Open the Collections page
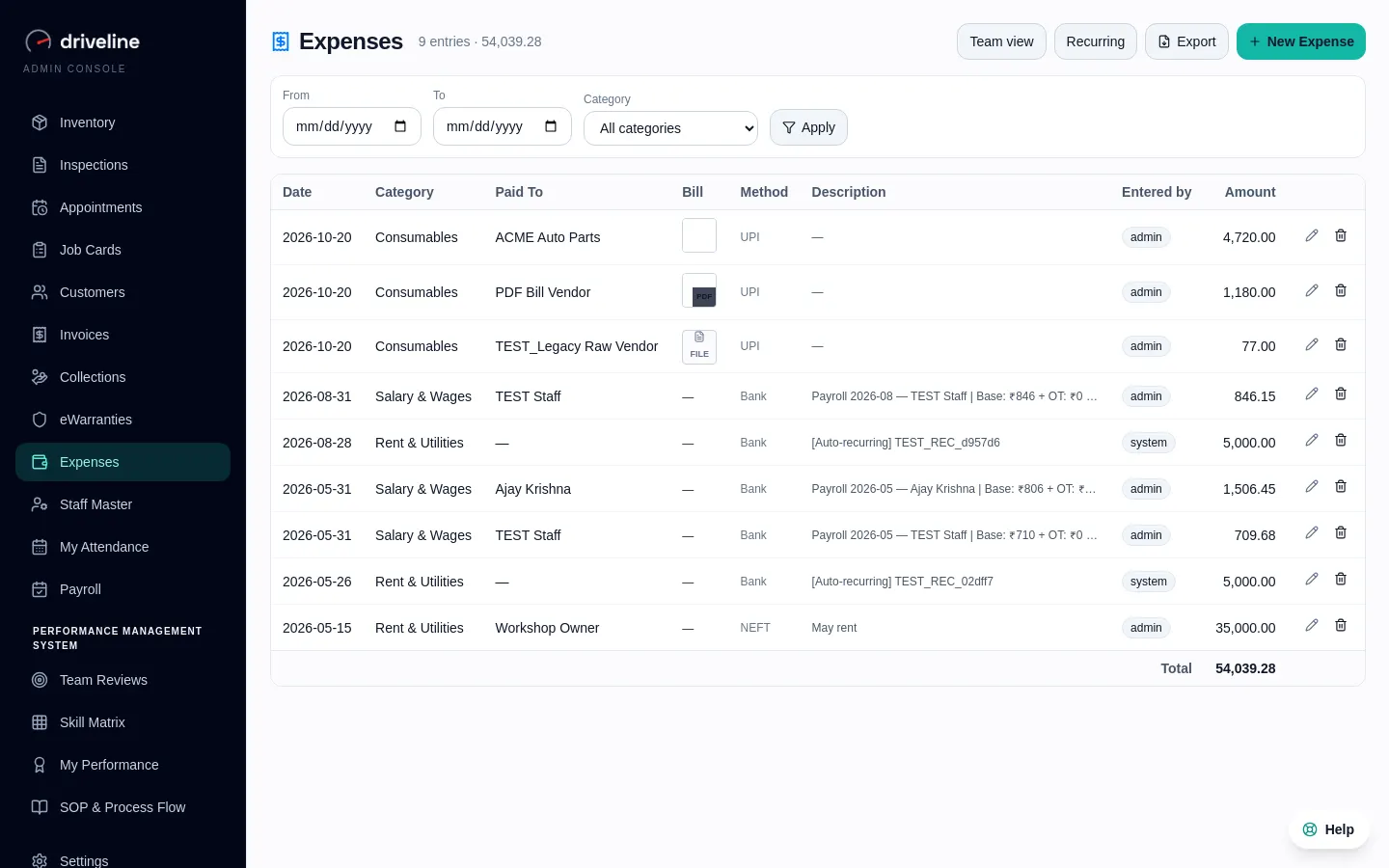 coord(123,377)
